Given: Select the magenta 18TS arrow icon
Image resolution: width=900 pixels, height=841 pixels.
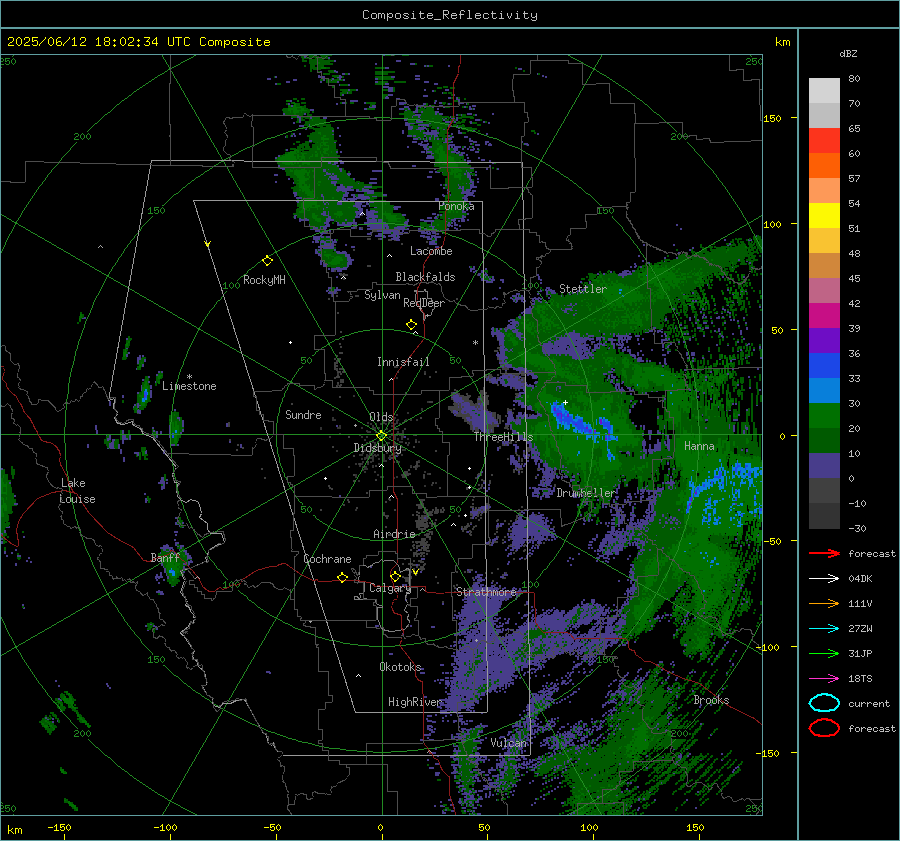Looking at the screenshot, I should click(824, 679).
